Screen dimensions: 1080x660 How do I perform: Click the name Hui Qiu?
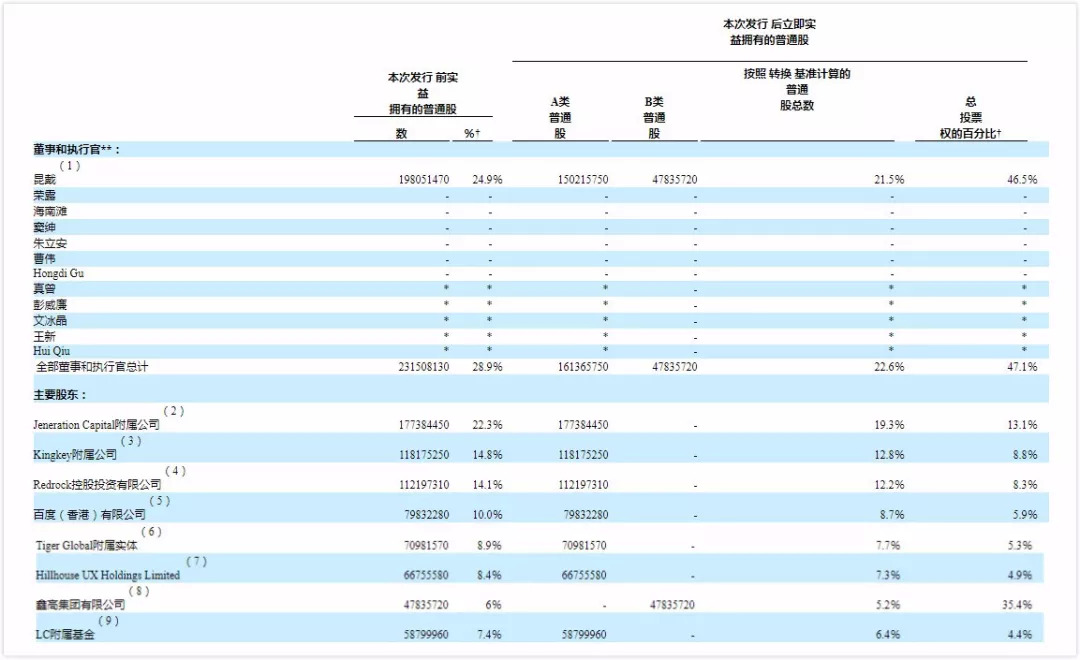[x=51, y=351]
